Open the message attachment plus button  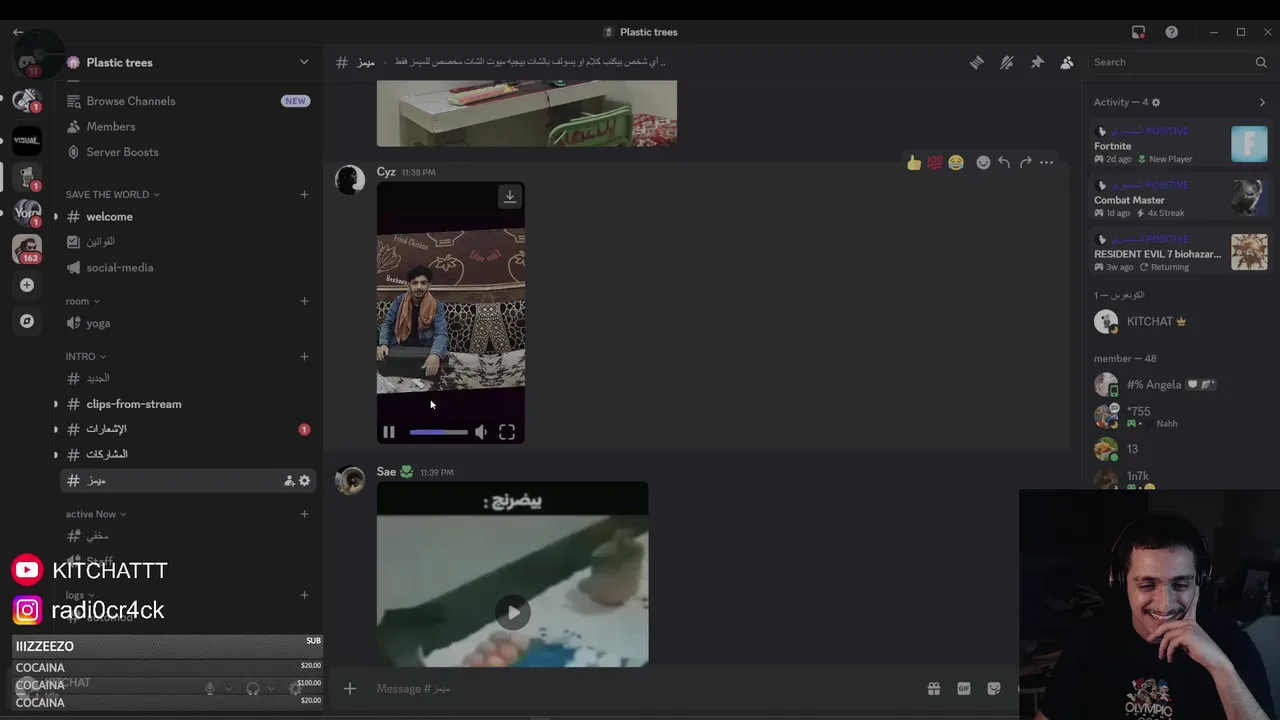(350, 688)
